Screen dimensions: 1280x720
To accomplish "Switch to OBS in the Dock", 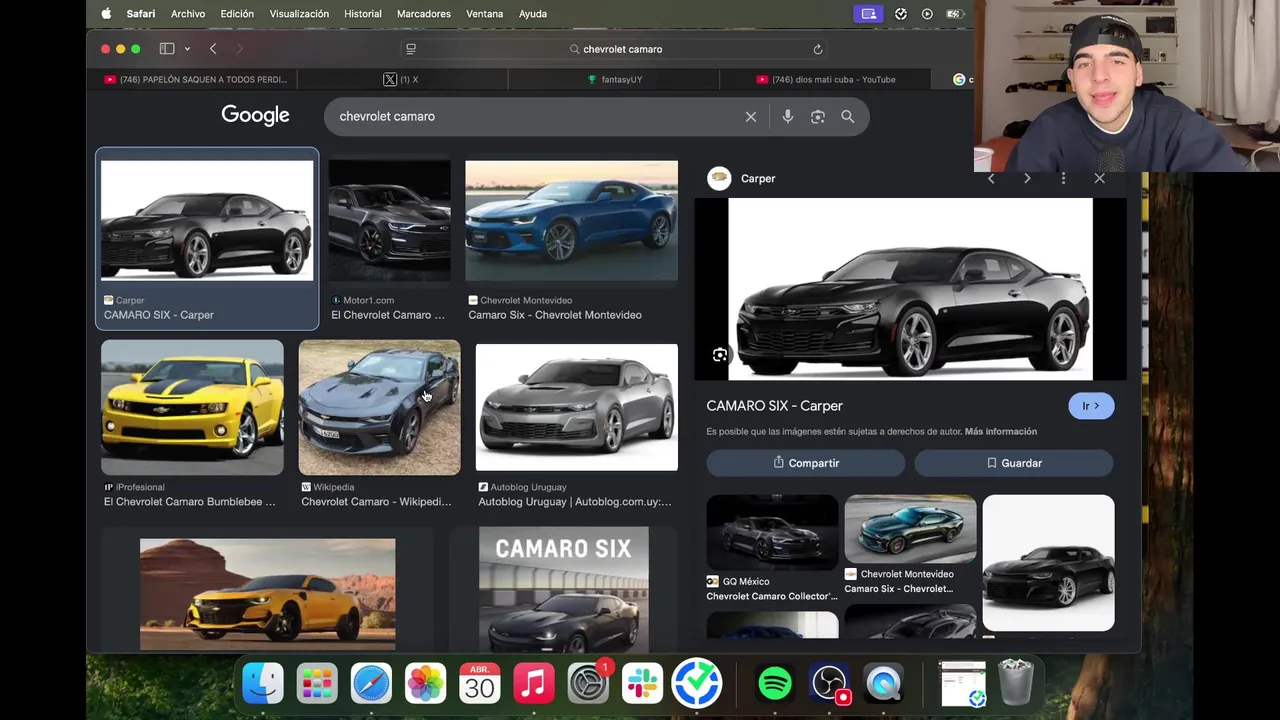I will (829, 684).
